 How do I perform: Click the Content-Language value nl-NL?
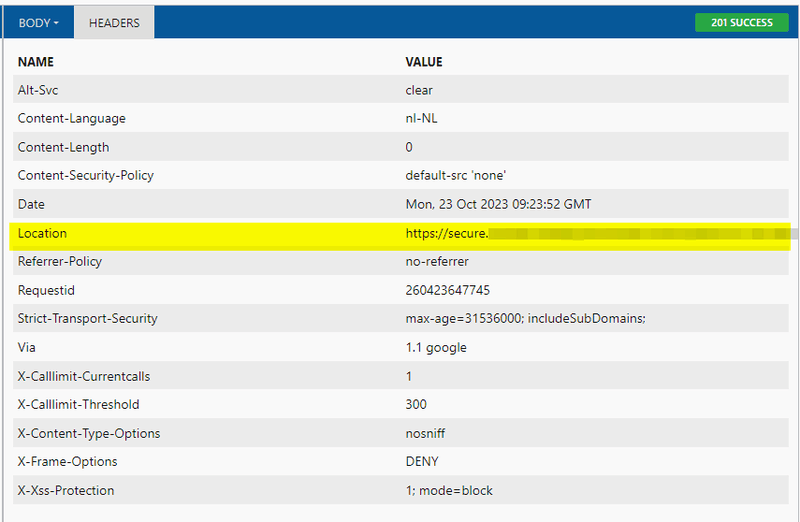[x=421, y=118]
